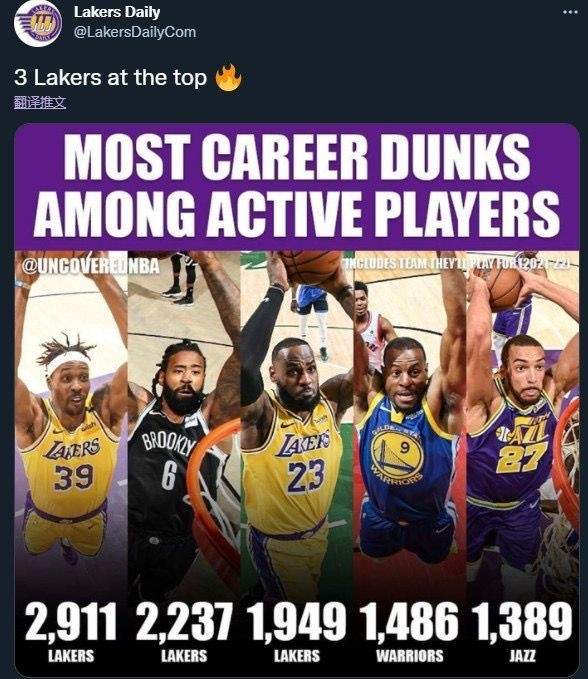
Task: Click the 1,949 dunk count
Action: 297,623
